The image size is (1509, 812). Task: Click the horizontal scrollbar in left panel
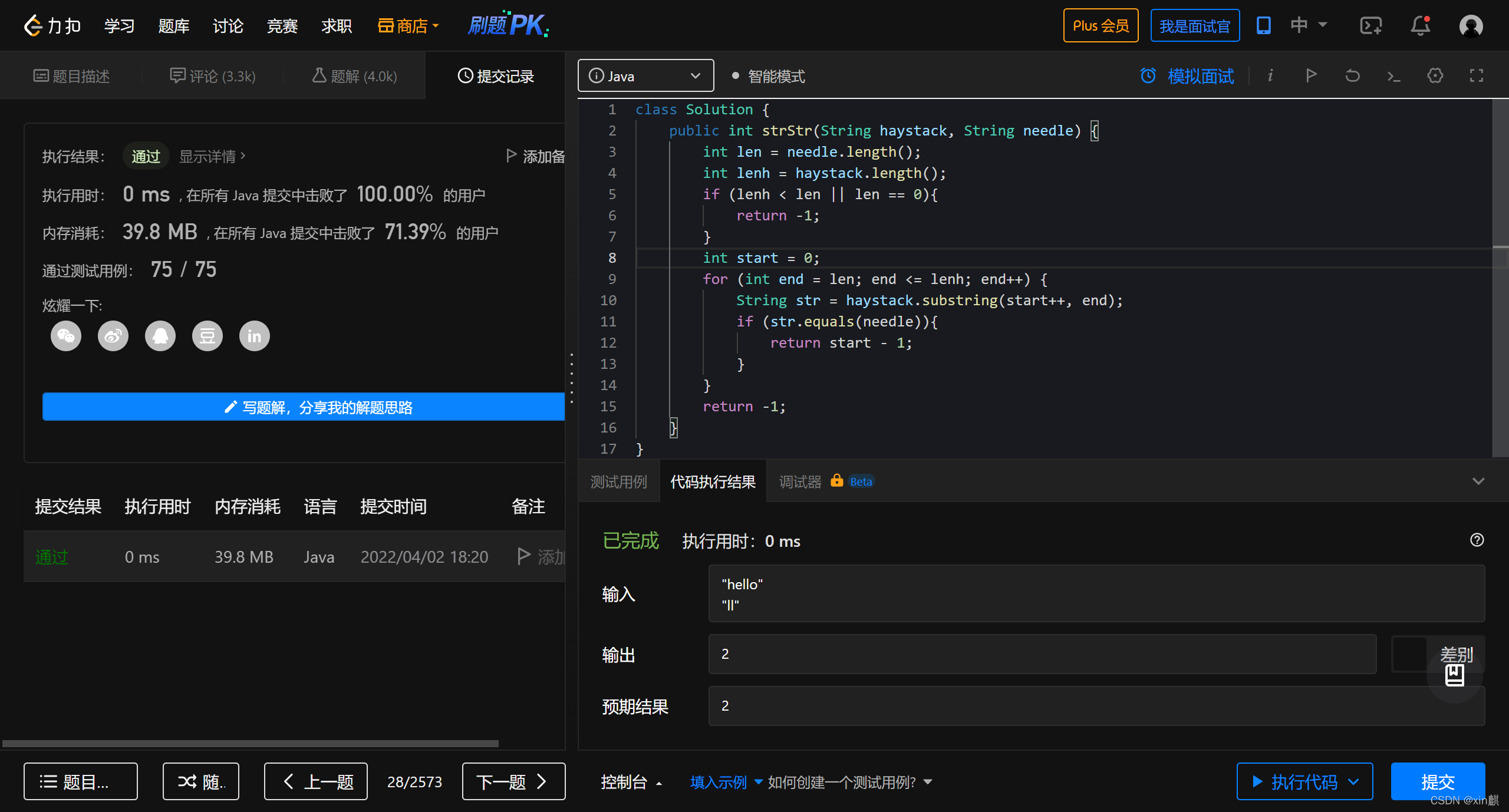[x=250, y=744]
